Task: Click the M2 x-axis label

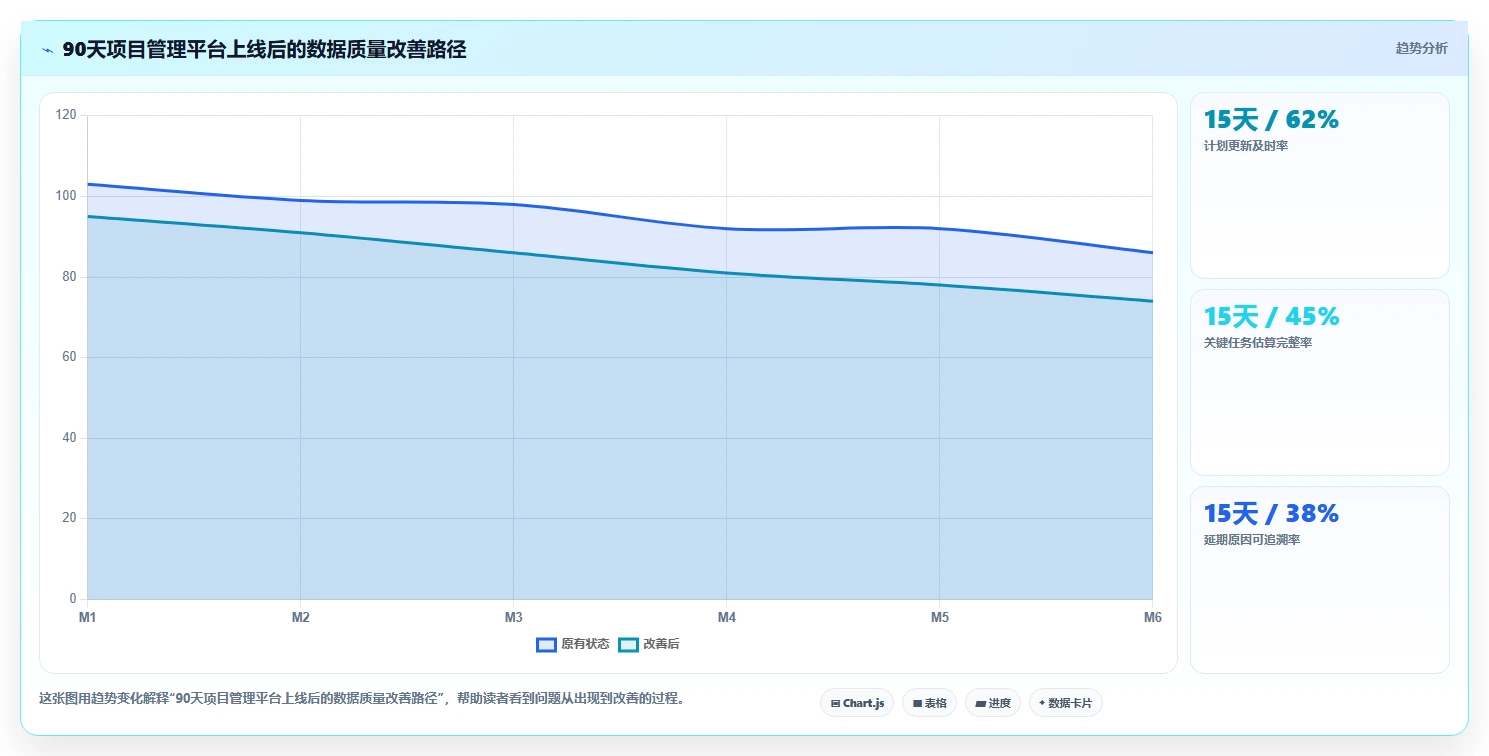Action: point(301,617)
